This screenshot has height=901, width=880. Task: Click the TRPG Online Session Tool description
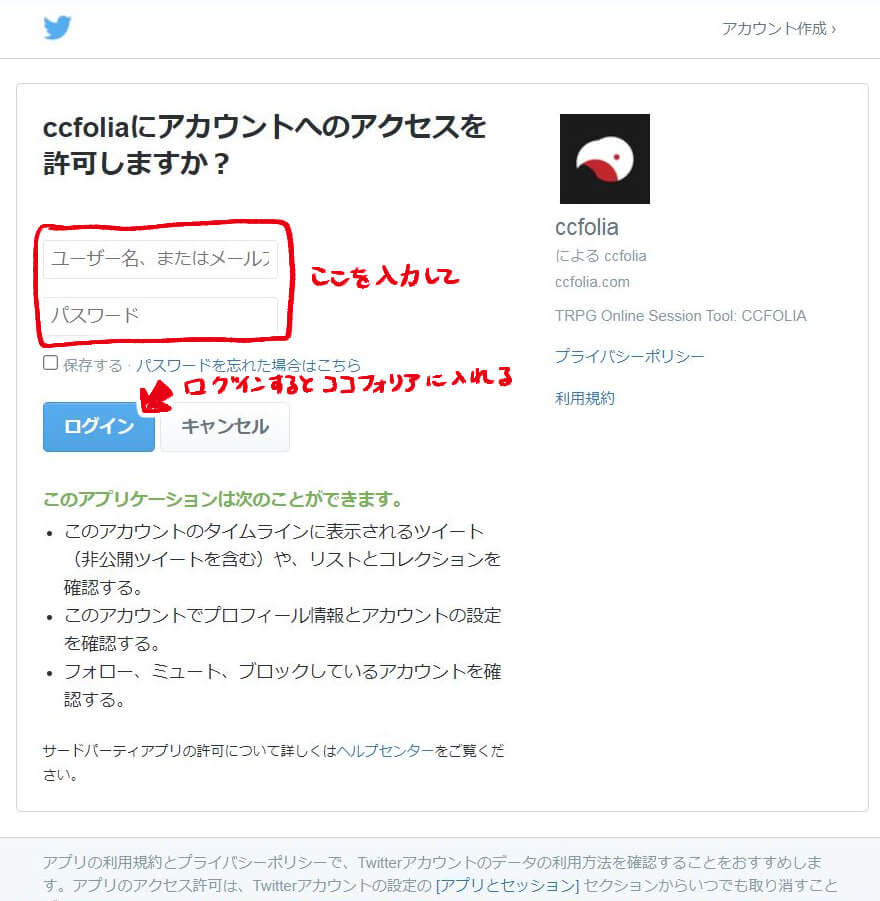coord(681,316)
